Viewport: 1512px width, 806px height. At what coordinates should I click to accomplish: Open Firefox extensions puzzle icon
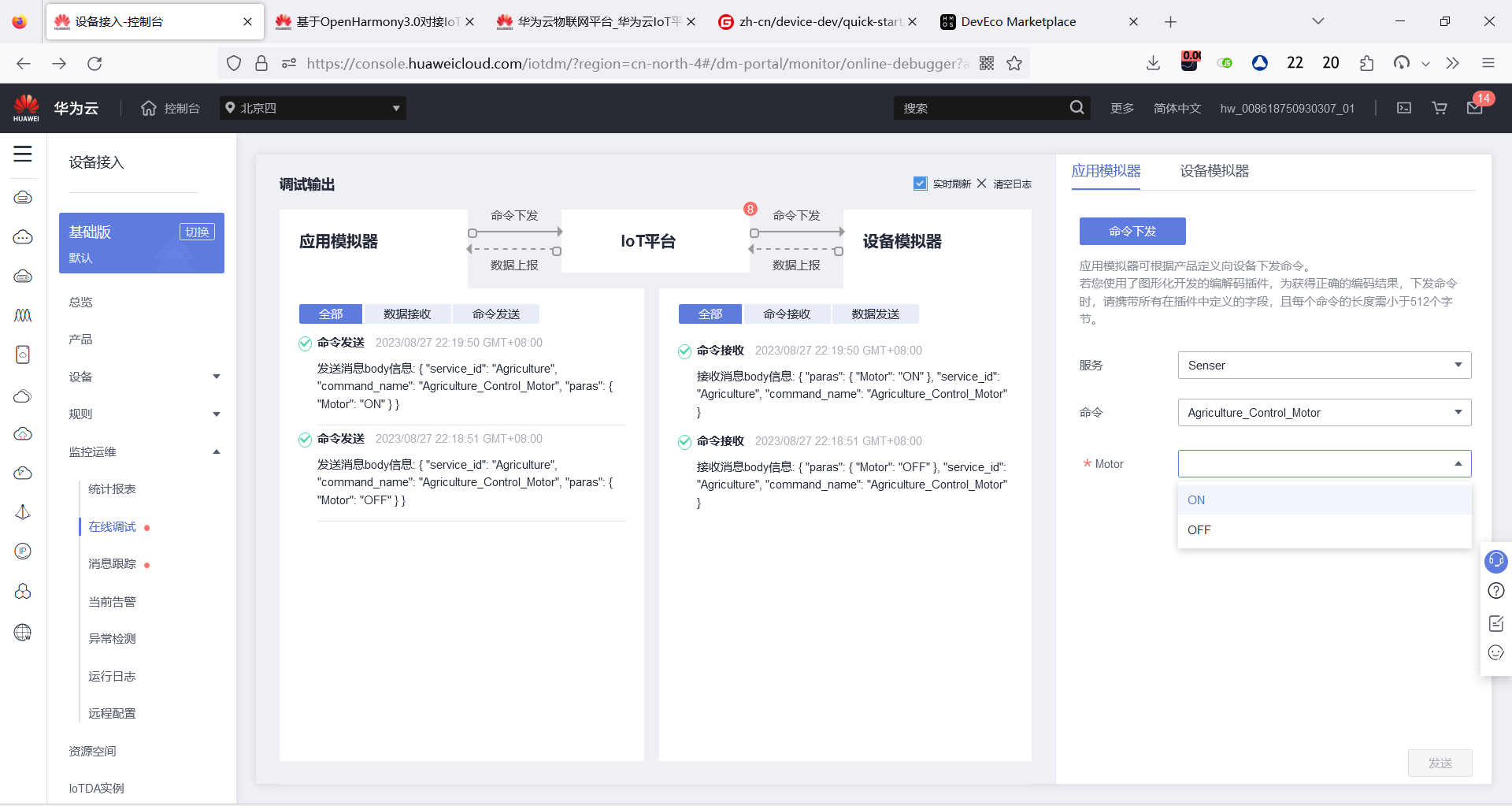pyautogui.click(x=1366, y=63)
